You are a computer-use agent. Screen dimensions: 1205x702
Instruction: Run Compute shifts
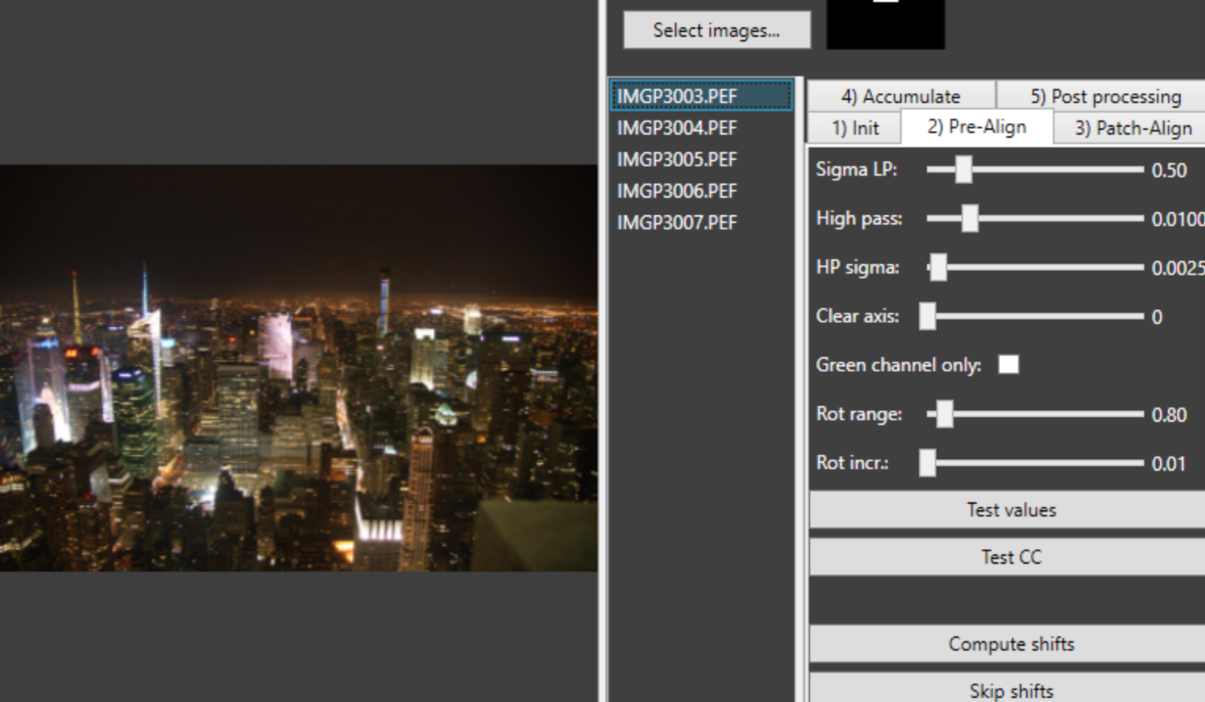[1010, 645]
